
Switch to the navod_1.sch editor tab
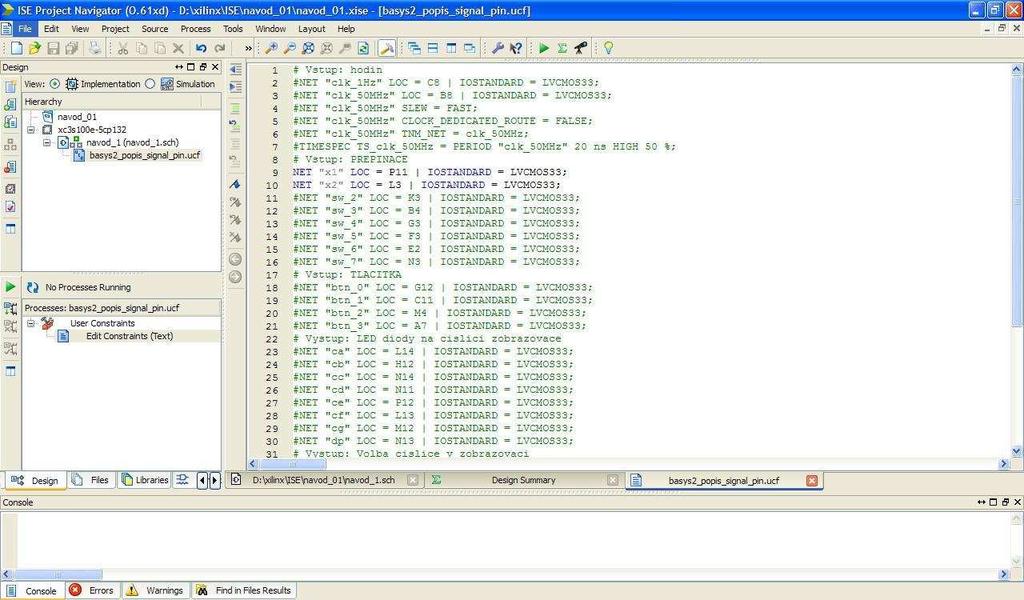(324, 480)
